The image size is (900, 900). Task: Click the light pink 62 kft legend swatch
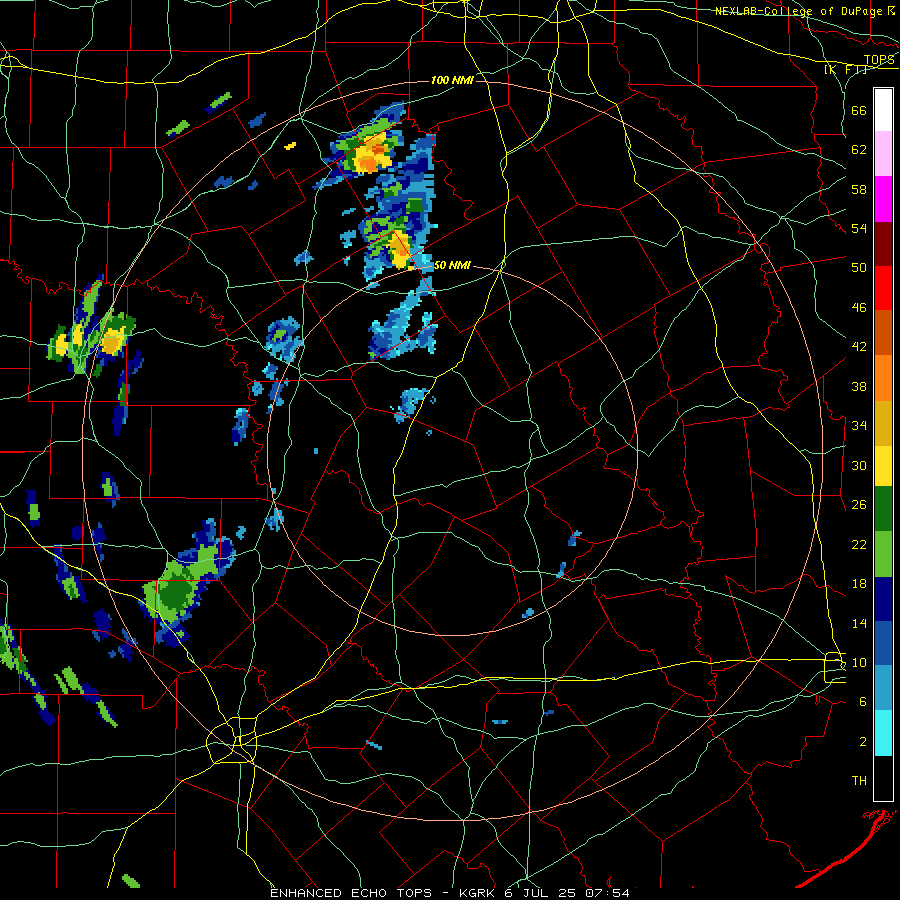point(883,154)
